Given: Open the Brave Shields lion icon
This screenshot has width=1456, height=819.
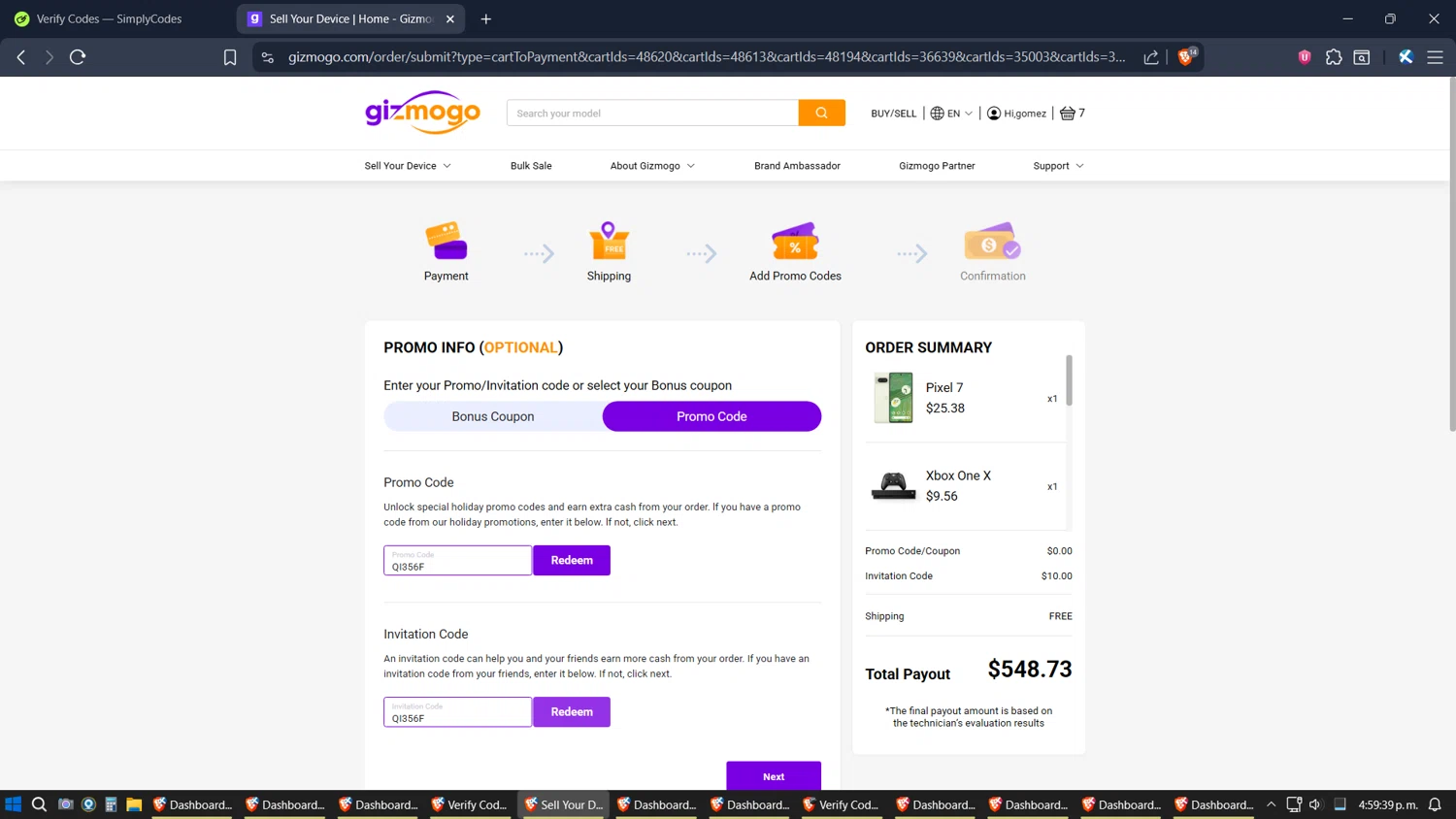Looking at the screenshot, I should click(1185, 56).
